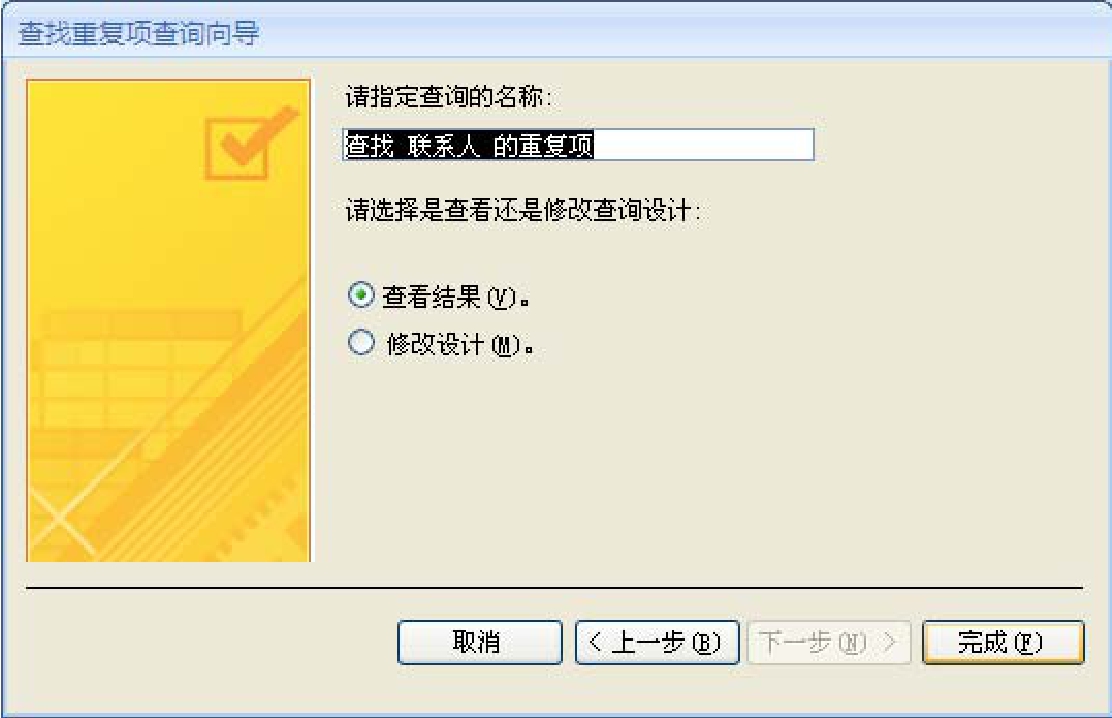
Task: Click the left chevron on 上一步 button
Action: (x=595, y=642)
